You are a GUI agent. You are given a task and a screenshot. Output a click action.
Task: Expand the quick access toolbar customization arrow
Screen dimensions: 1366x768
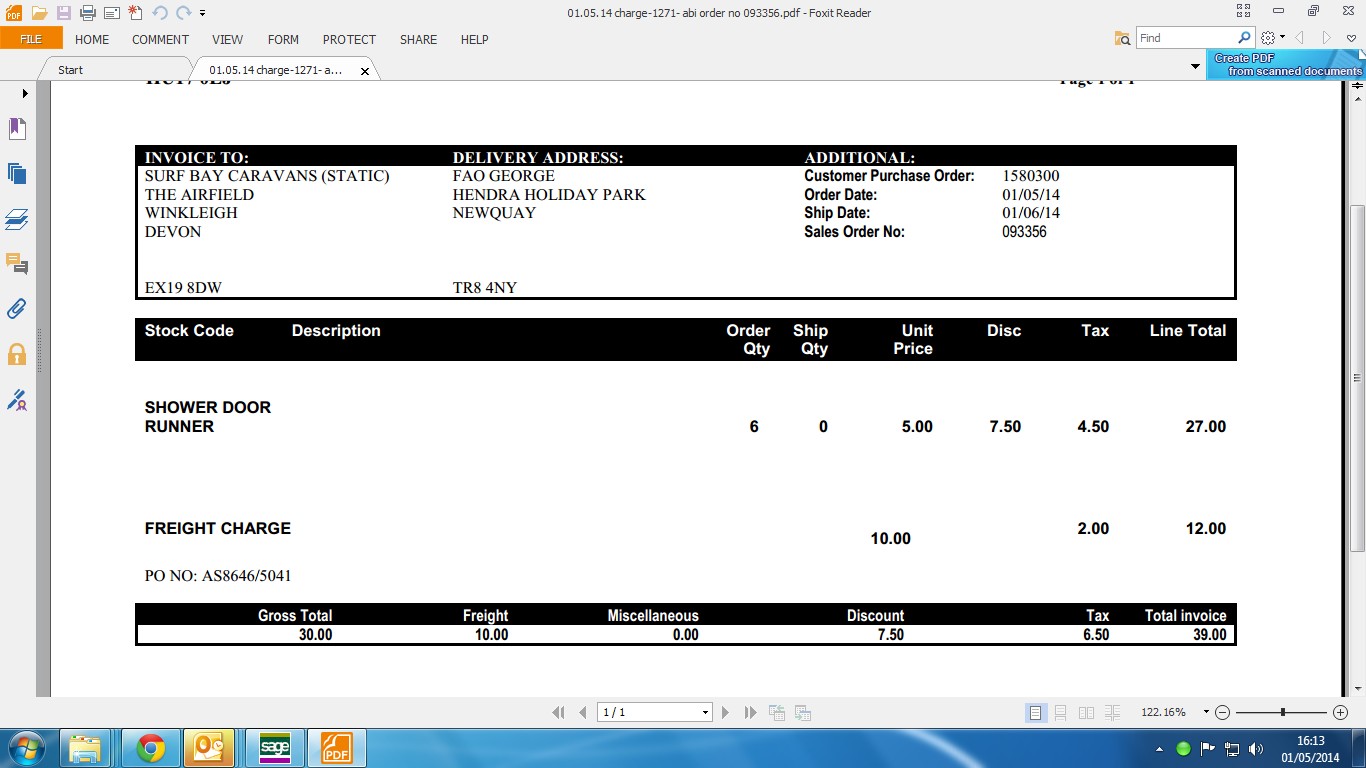click(203, 14)
